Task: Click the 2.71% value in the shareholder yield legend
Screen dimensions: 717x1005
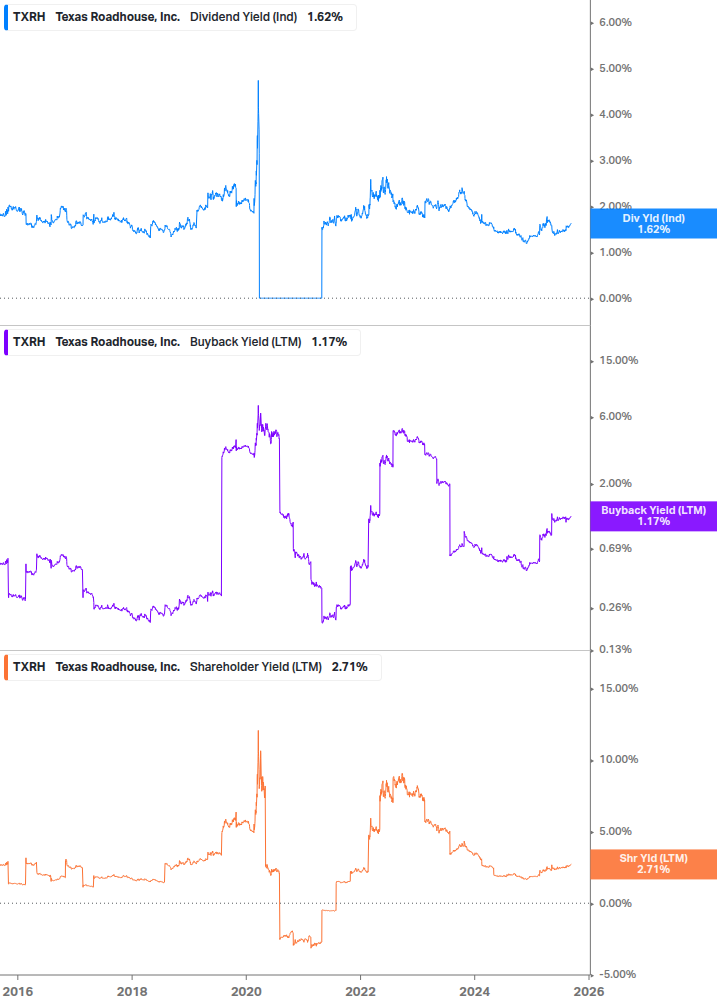Action: point(349,667)
